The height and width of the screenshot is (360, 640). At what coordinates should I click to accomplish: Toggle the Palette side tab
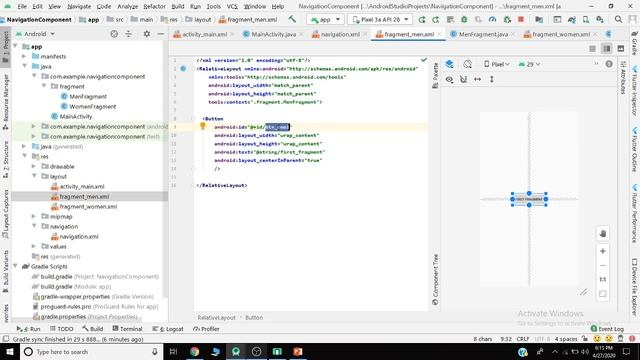pos(435,76)
